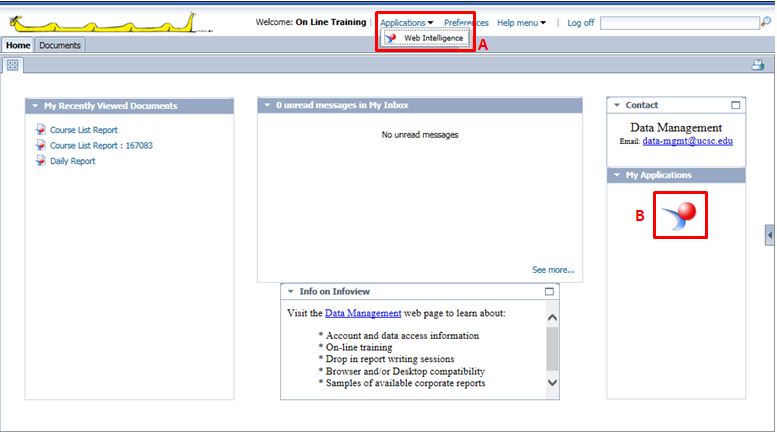
Task: Open the Help menu dropdown
Action: coord(521,23)
